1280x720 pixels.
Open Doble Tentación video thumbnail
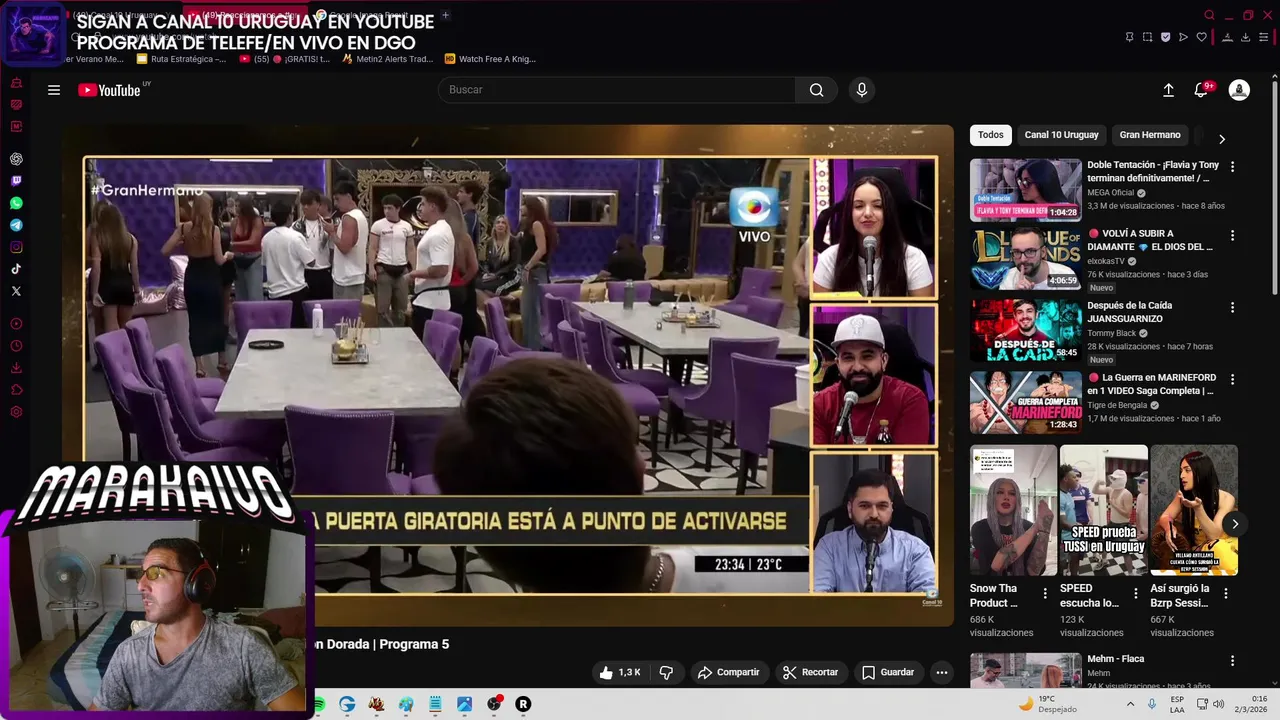1025,189
